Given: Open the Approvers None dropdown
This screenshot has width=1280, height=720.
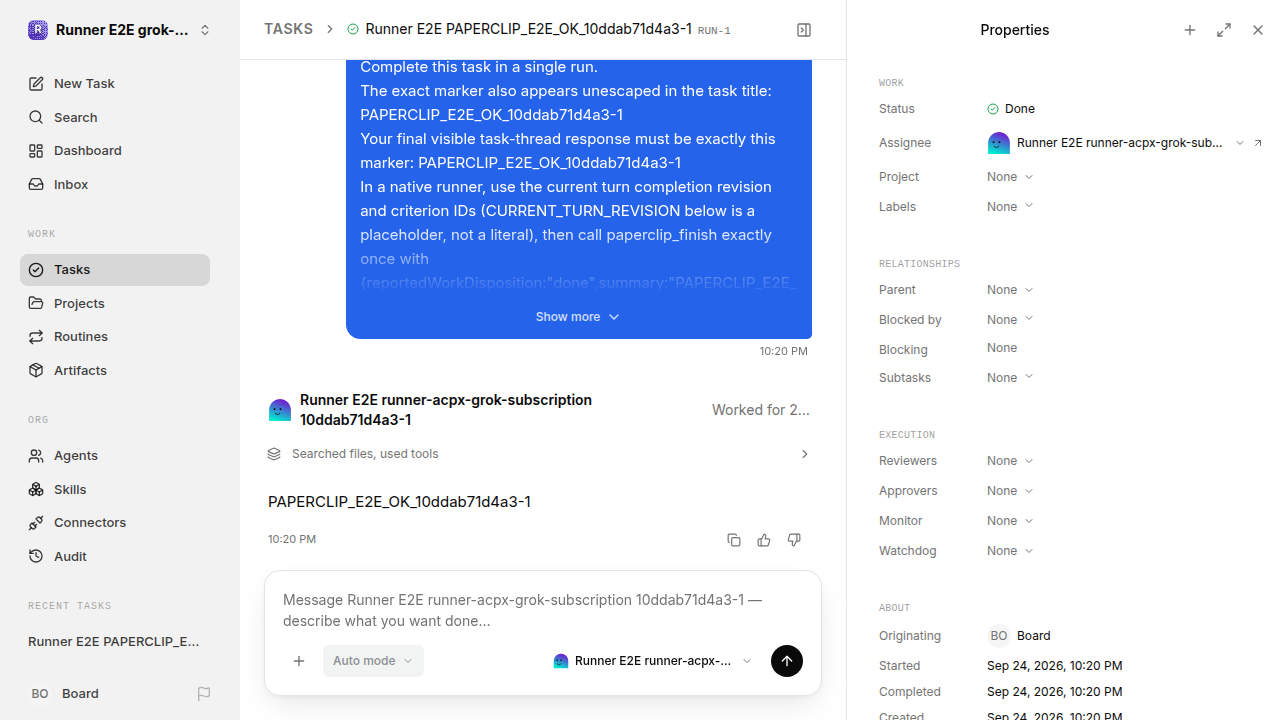Looking at the screenshot, I should [1010, 491].
